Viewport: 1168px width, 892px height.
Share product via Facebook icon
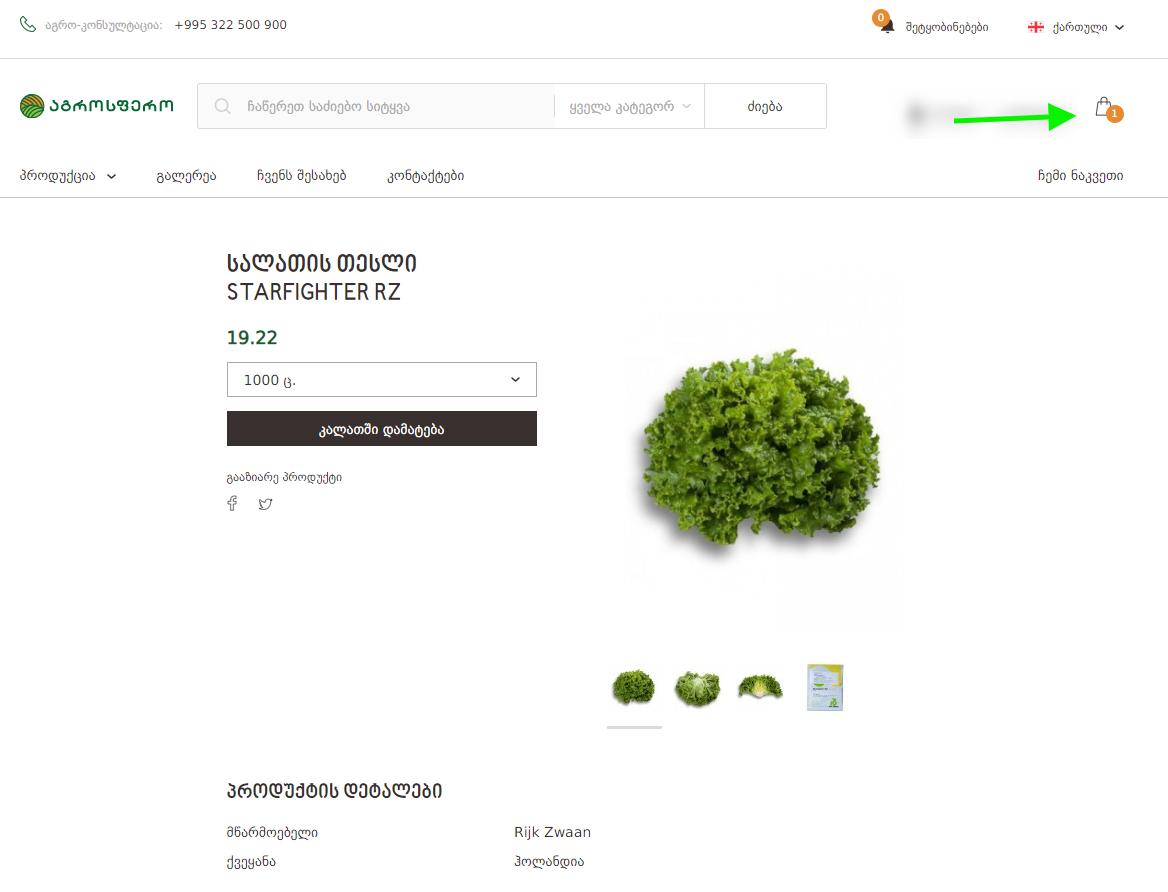[x=232, y=504]
